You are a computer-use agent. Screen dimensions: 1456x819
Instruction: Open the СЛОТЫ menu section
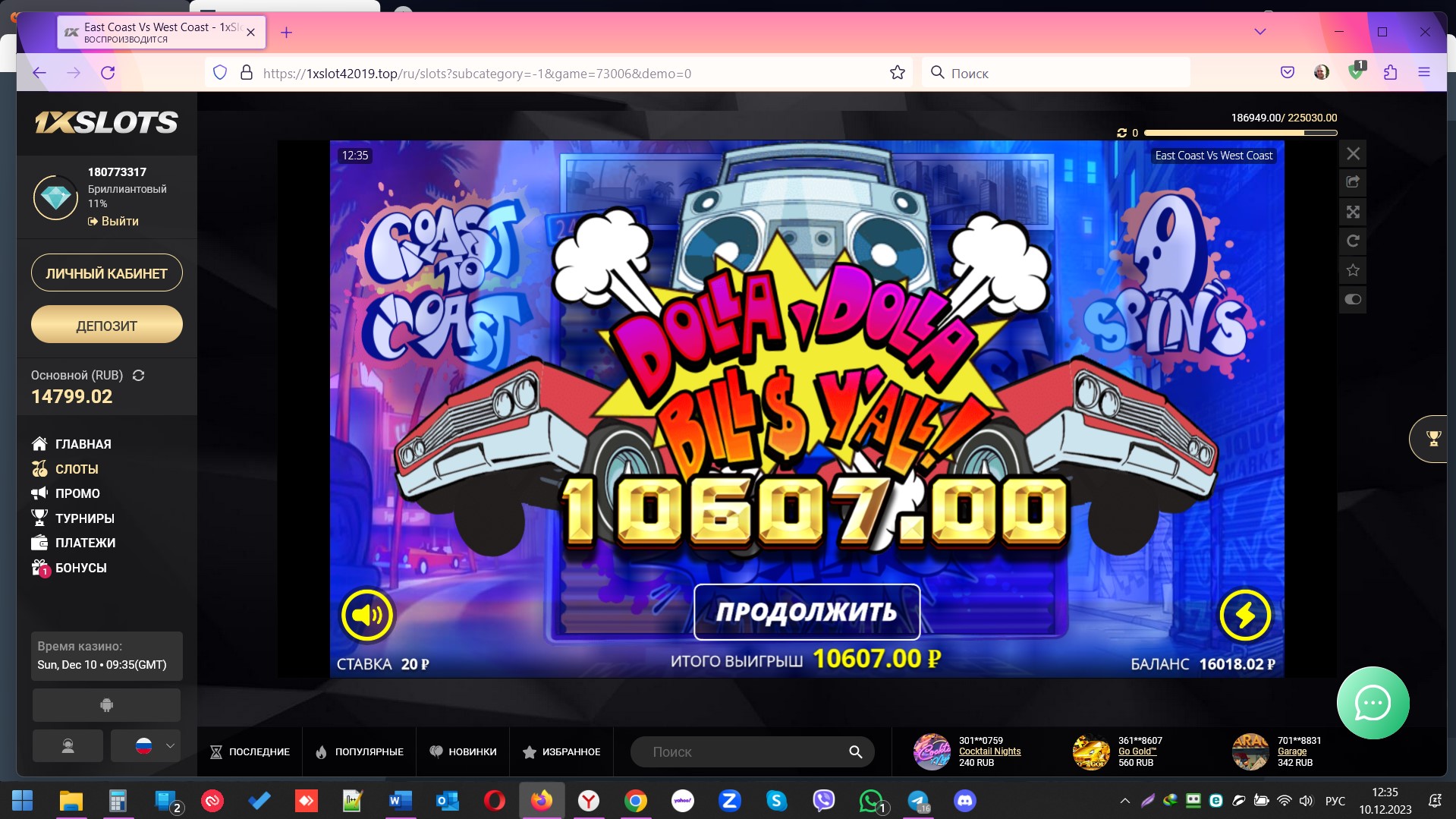coord(77,469)
